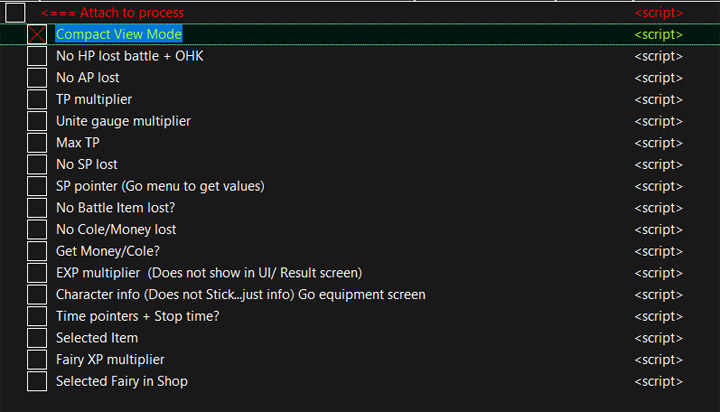Select the Unite gauge multiplier row
Image resolution: width=720 pixels, height=412 pixels.
coord(123,121)
